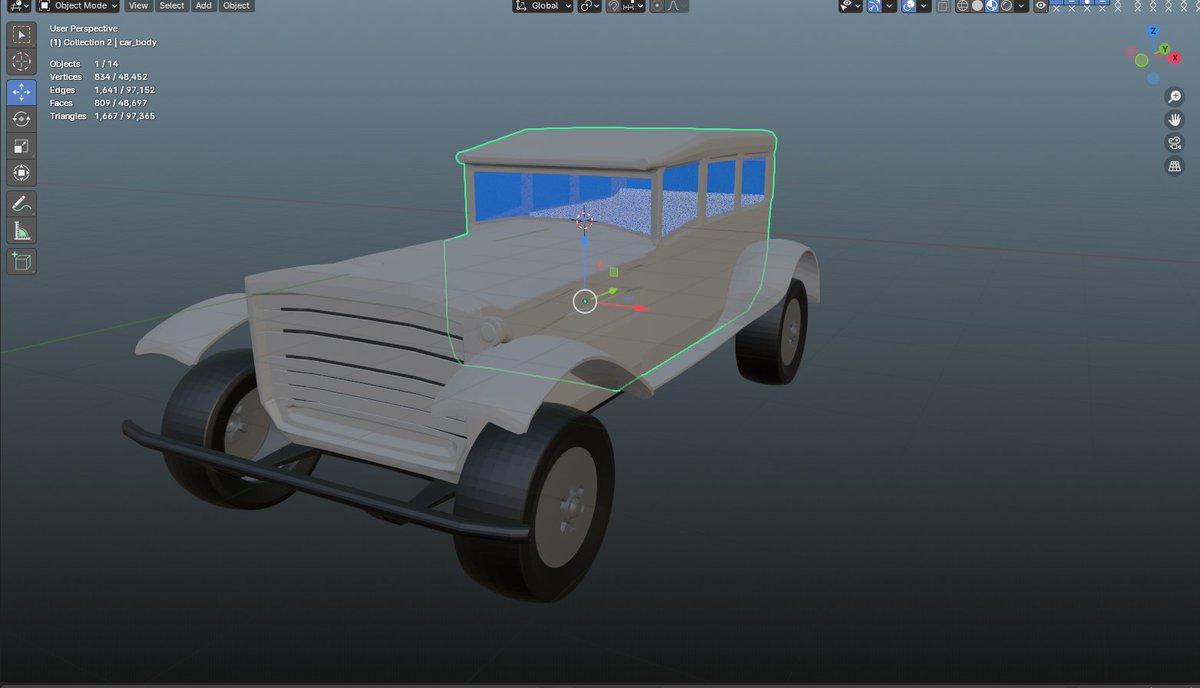Open the Object Mode dropdown

click(80, 6)
